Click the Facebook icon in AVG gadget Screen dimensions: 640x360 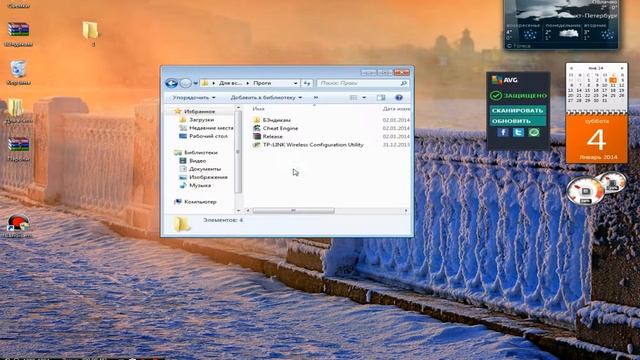502,132
